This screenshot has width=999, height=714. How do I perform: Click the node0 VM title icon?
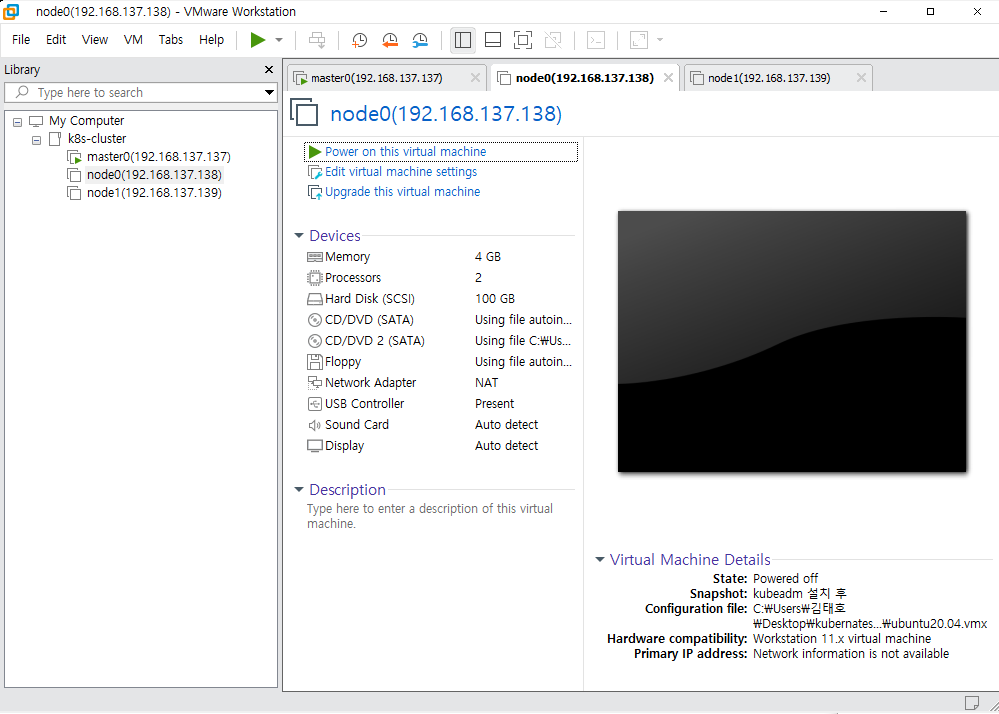305,112
